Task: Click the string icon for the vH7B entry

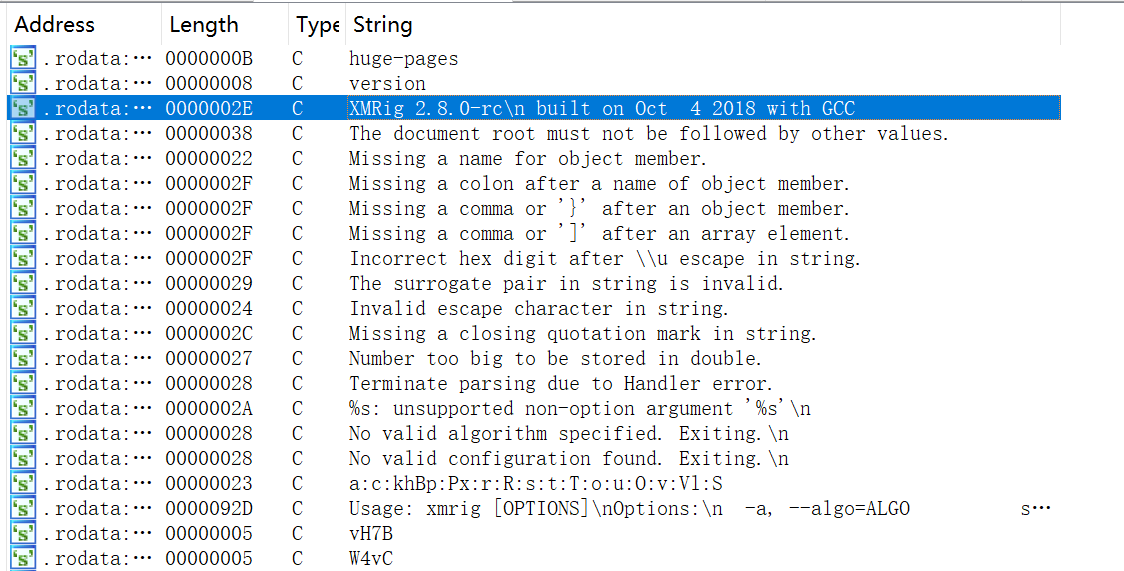Action: [23, 533]
